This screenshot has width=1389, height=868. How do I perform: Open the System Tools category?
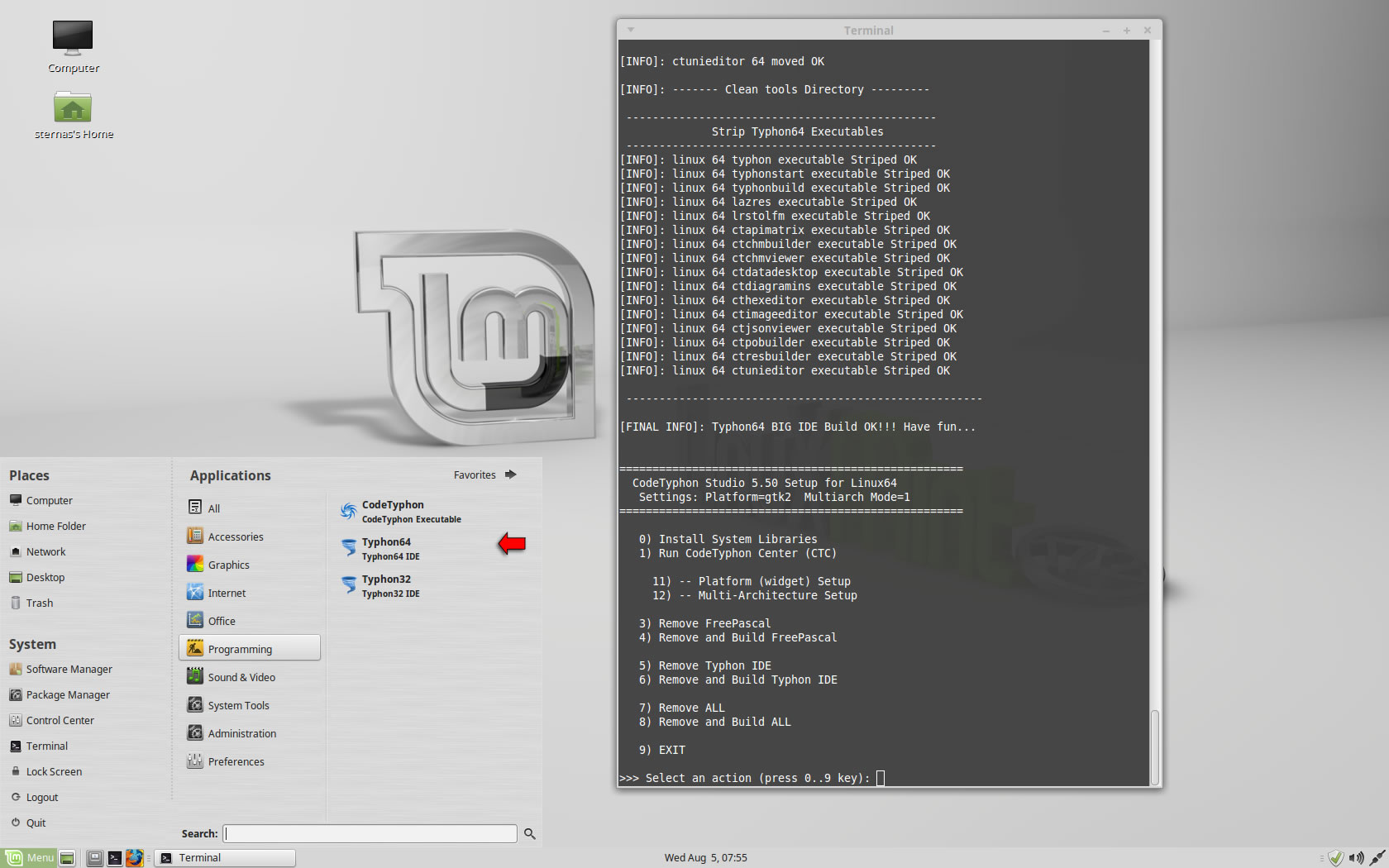tap(249, 705)
